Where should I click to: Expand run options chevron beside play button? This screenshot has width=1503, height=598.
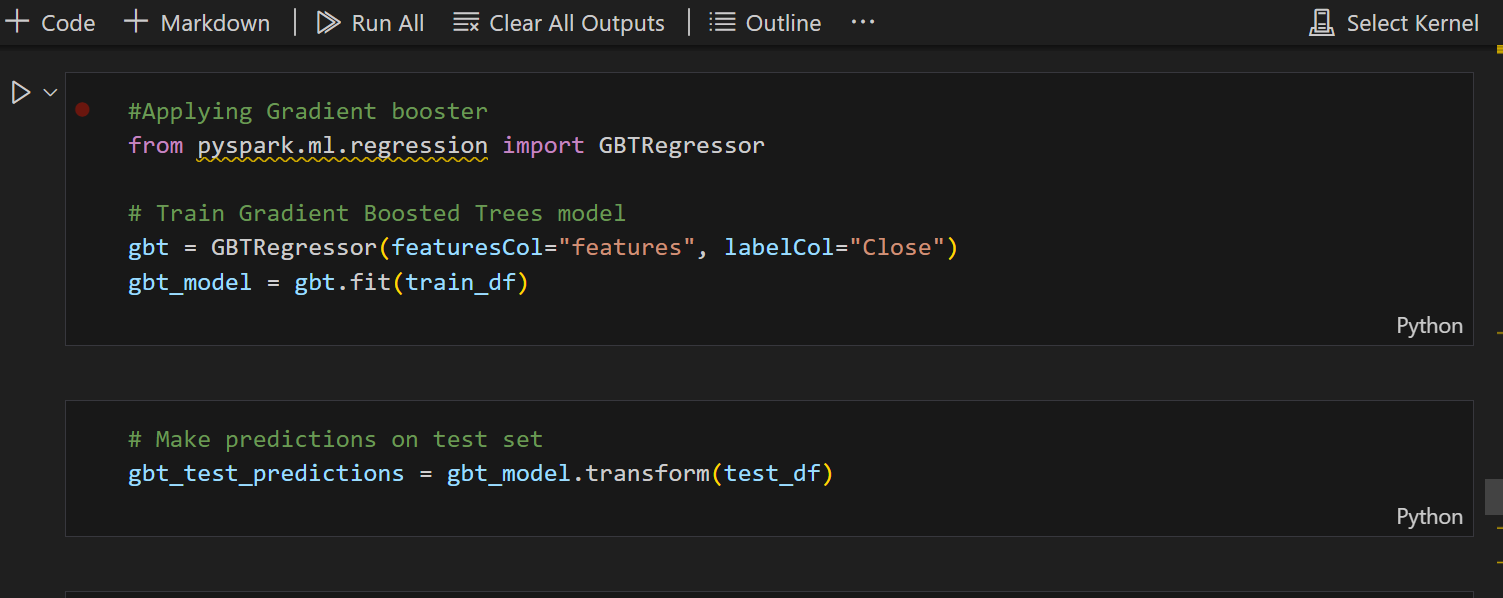click(x=50, y=93)
